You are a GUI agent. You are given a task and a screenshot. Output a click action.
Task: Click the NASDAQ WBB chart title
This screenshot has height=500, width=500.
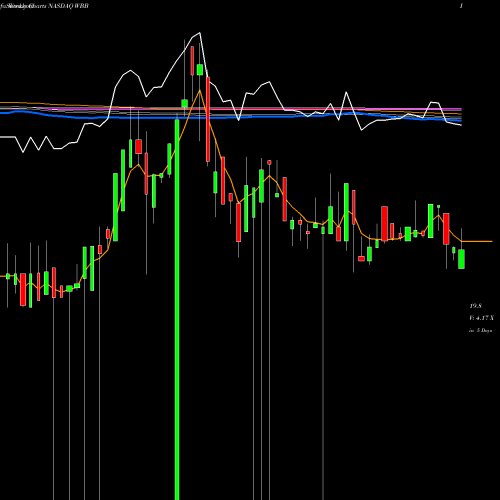(45, 6)
